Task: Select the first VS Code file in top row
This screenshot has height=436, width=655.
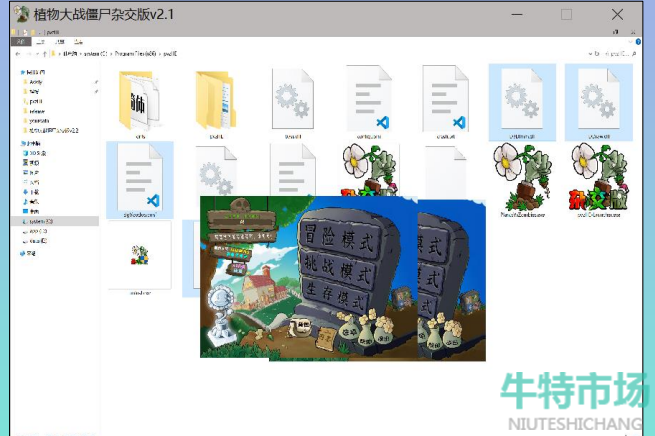Action: point(369,99)
